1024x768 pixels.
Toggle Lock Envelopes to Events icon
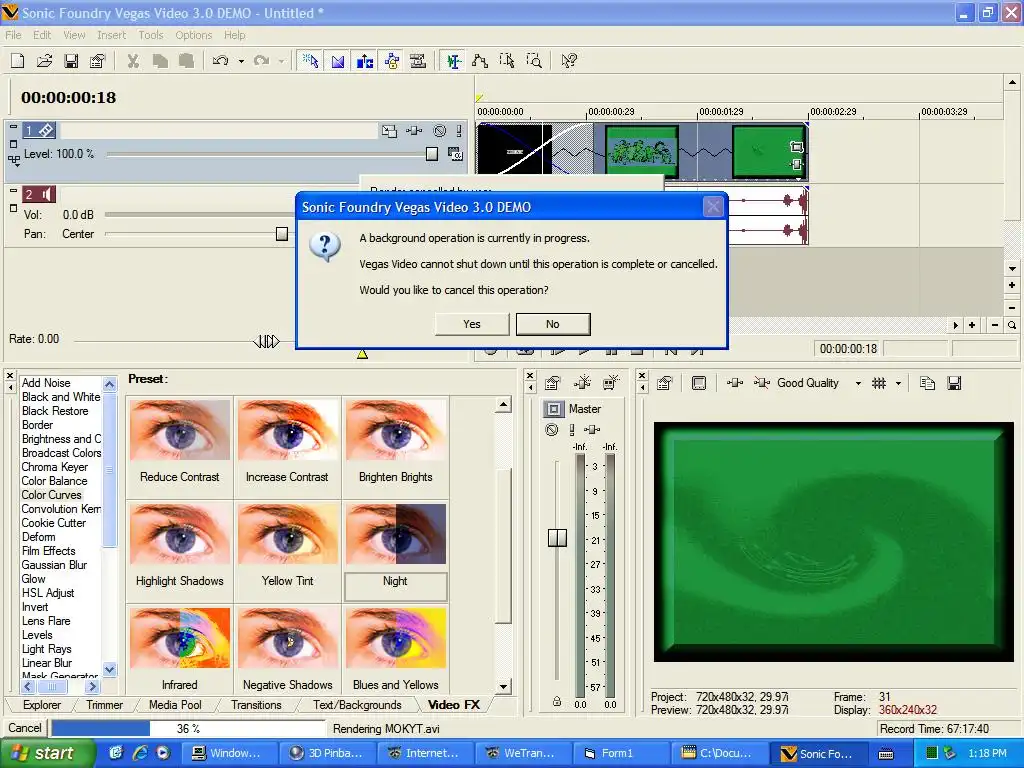(x=392, y=61)
